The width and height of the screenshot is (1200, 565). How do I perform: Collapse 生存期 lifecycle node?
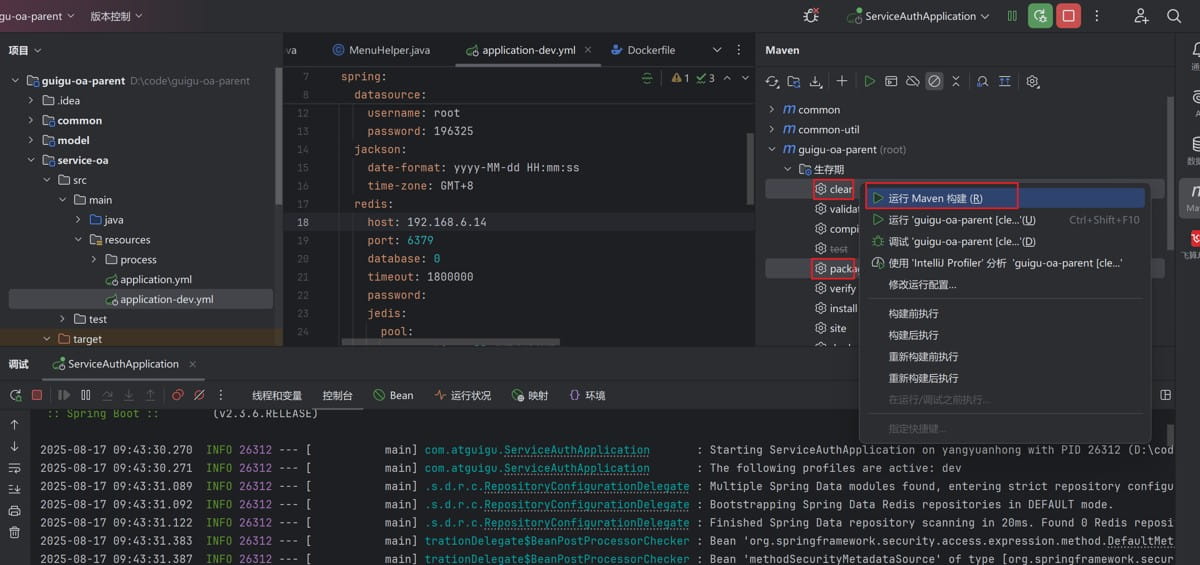787,170
